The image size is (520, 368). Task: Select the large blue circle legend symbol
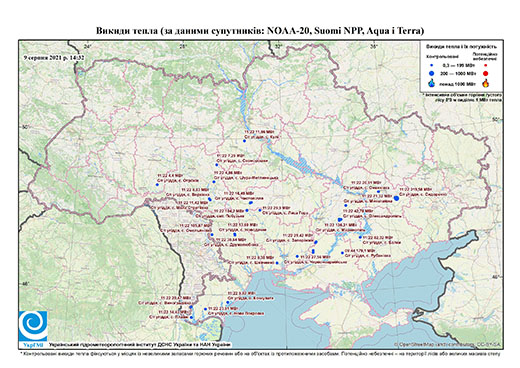coord(432,73)
